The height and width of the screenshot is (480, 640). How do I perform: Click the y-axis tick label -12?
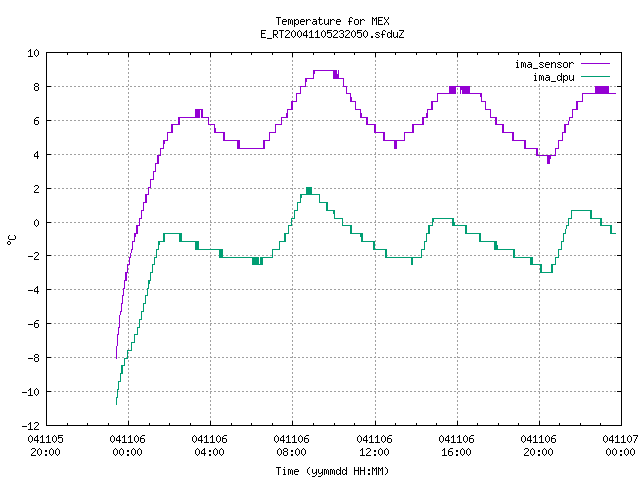(x=31, y=426)
